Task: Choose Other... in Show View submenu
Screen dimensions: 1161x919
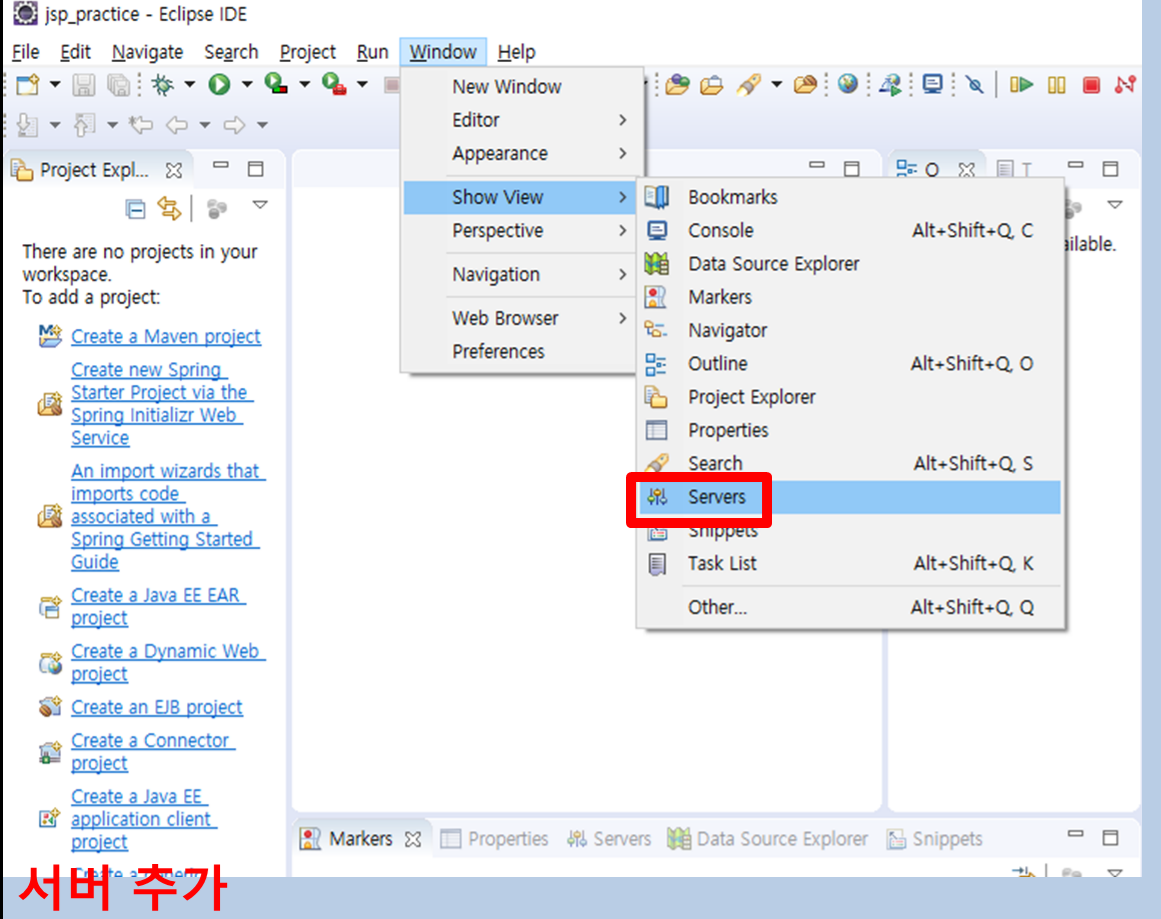Action: click(850, 607)
